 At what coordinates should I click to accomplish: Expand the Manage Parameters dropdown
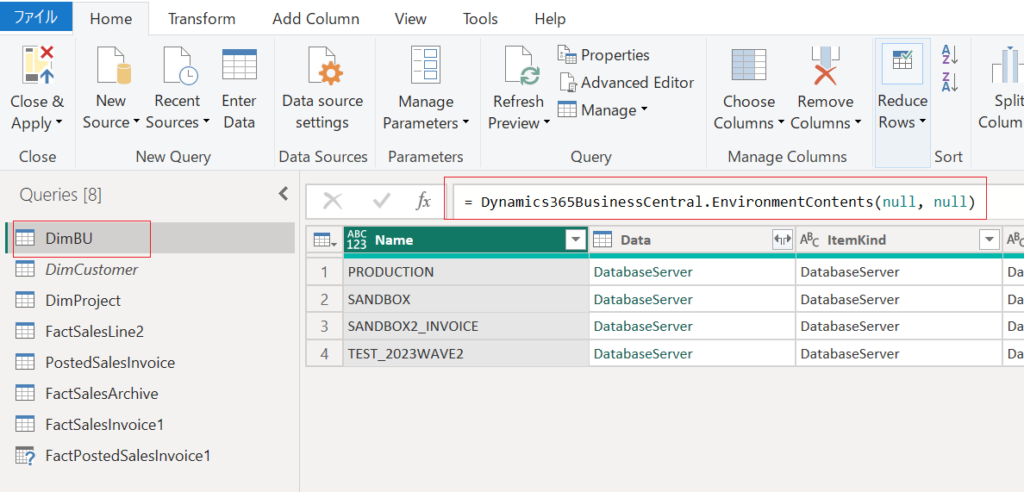point(465,123)
